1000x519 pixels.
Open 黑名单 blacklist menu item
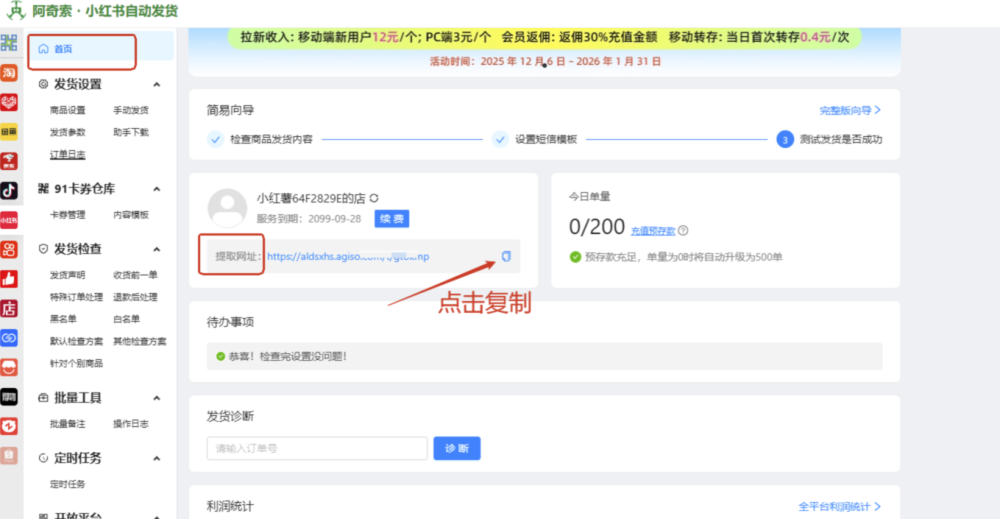coord(63,319)
